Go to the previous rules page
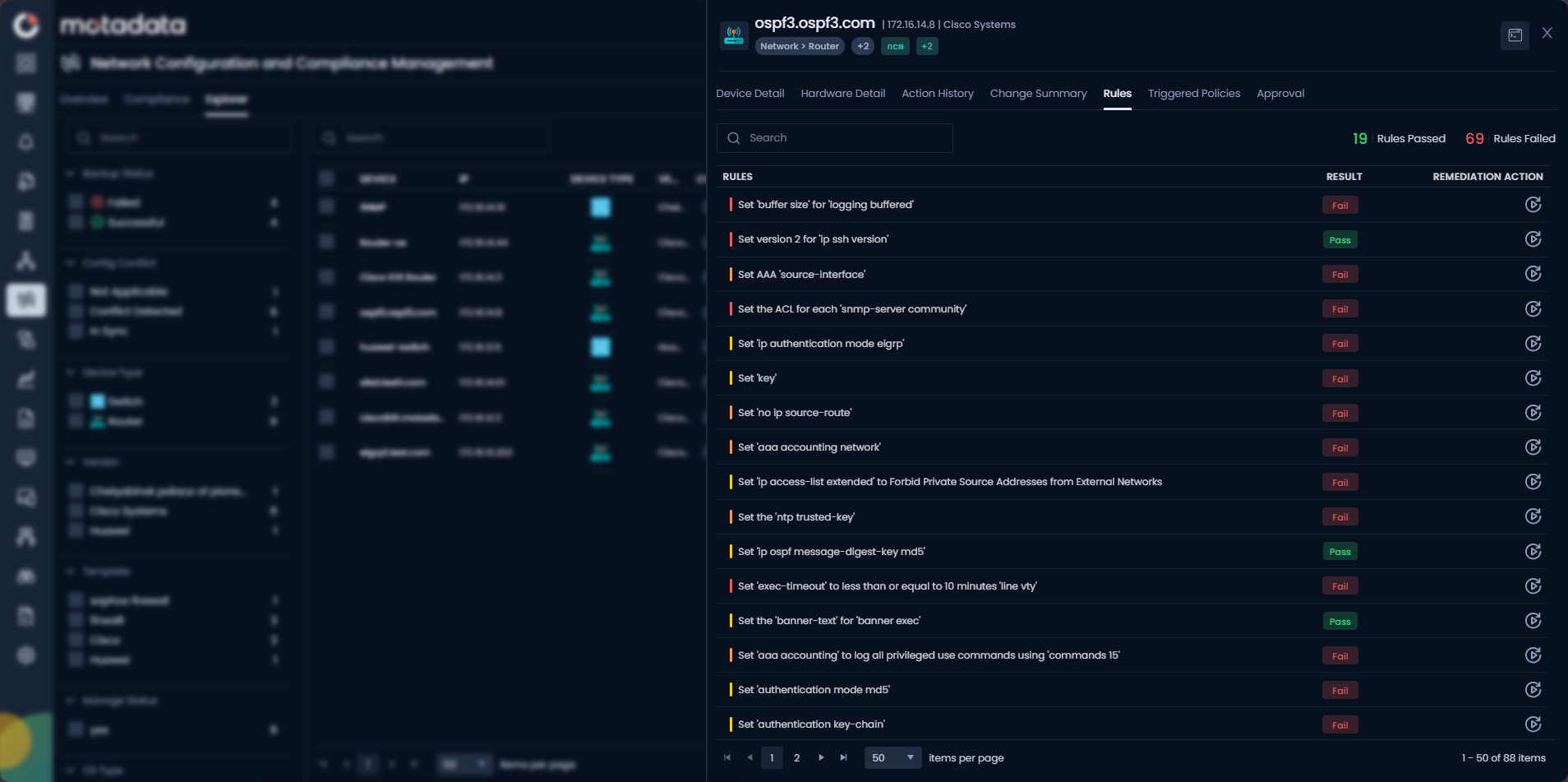The width and height of the screenshot is (1568, 782). point(749,757)
